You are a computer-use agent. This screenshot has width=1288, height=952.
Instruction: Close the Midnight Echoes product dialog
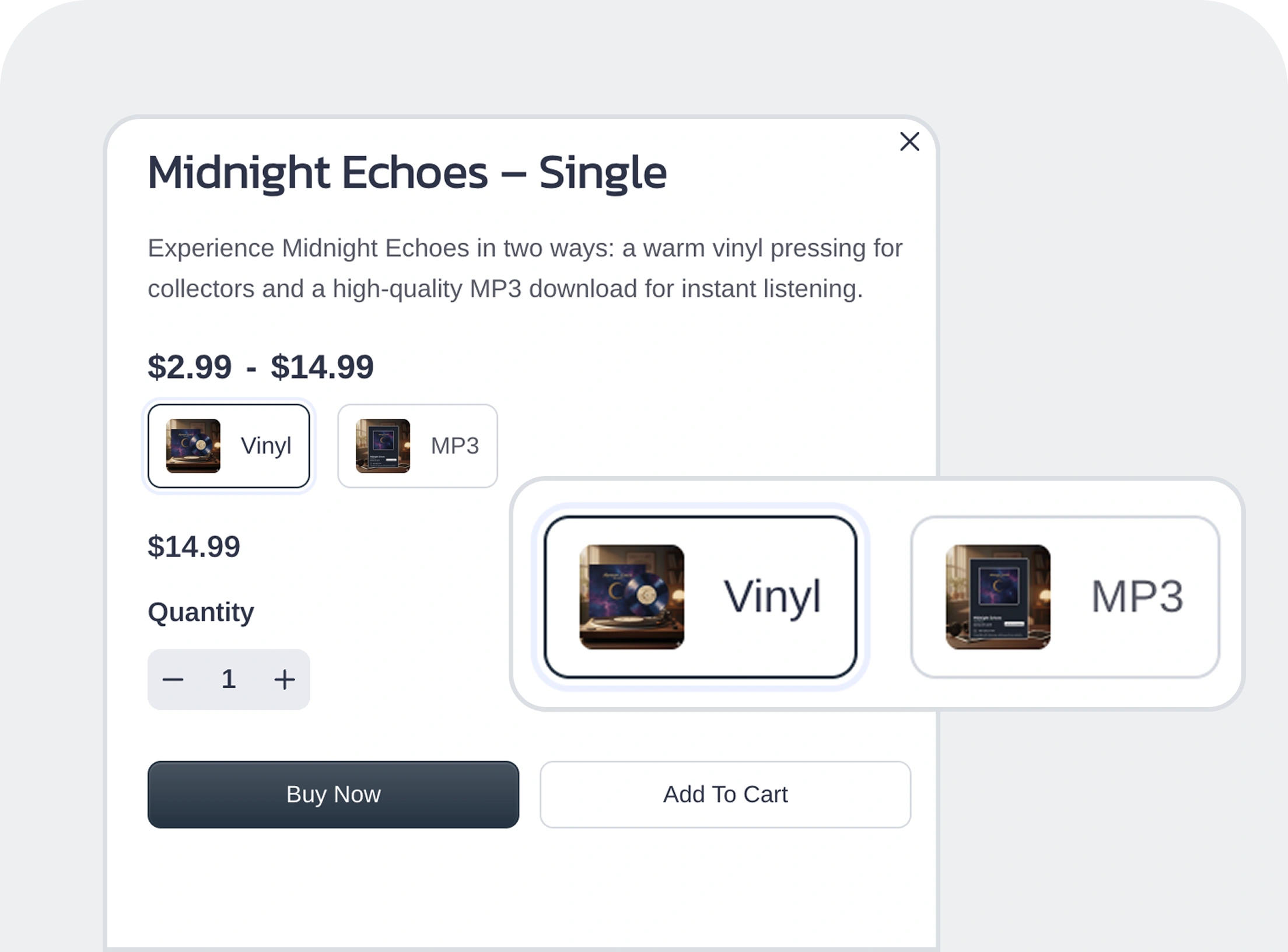point(909,142)
